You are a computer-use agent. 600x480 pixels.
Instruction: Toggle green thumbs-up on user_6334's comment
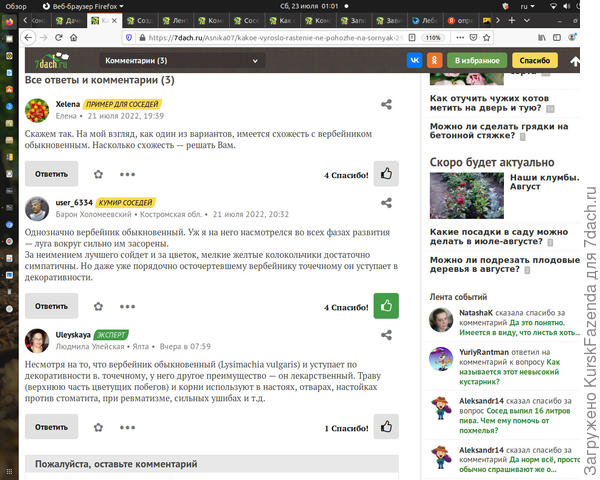(x=386, y=306)
